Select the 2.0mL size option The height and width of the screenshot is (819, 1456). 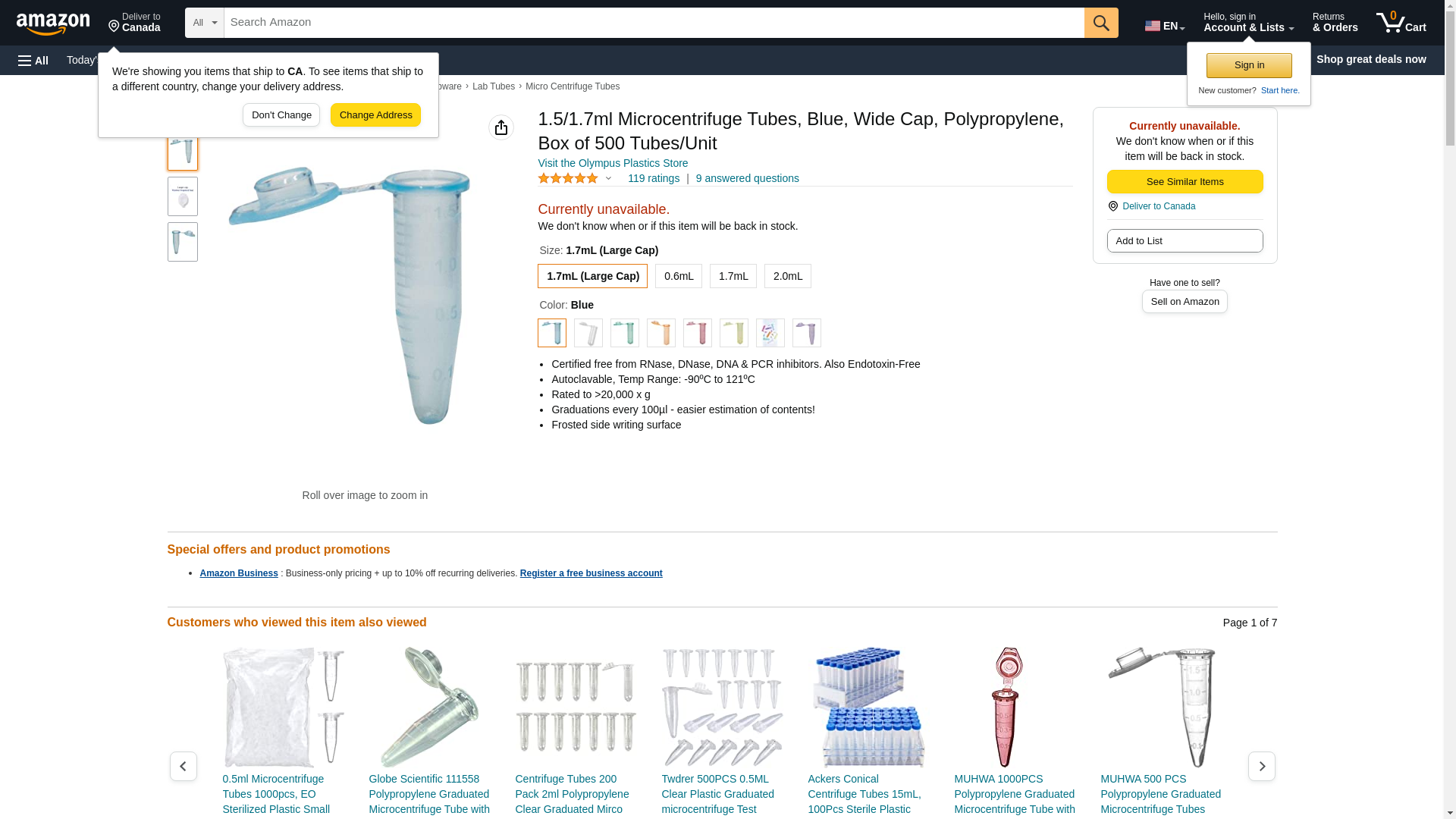(788, 276)
